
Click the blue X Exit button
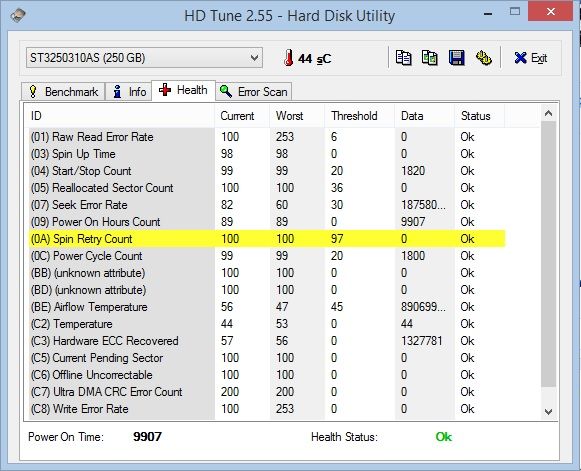(x=531, y=58)
